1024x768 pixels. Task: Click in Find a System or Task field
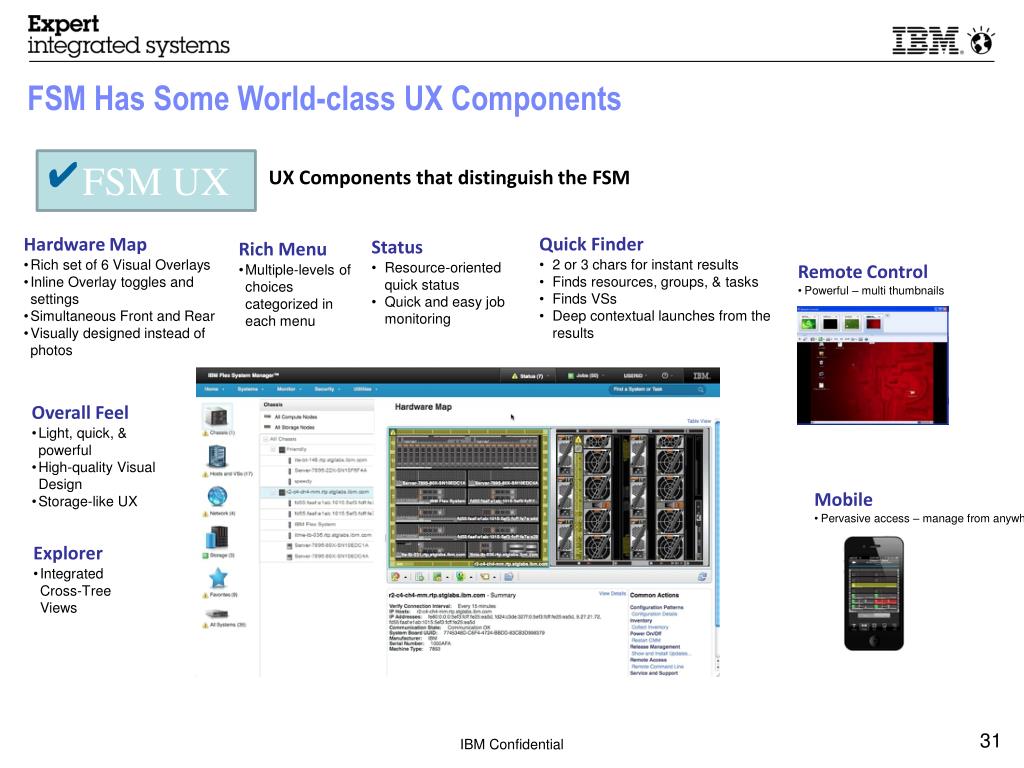[x=658, y=389]
